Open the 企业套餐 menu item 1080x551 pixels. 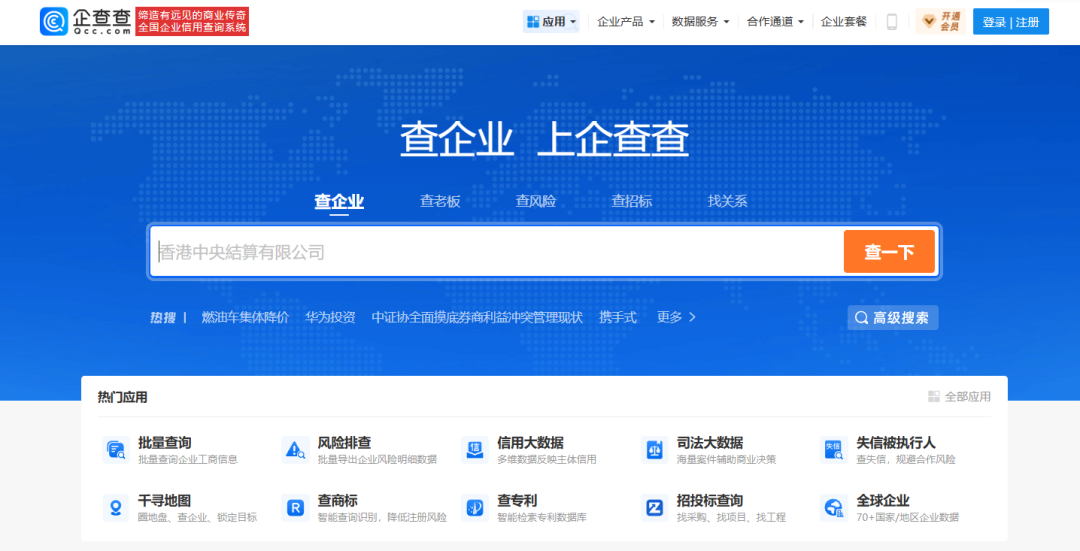[844, 22]
